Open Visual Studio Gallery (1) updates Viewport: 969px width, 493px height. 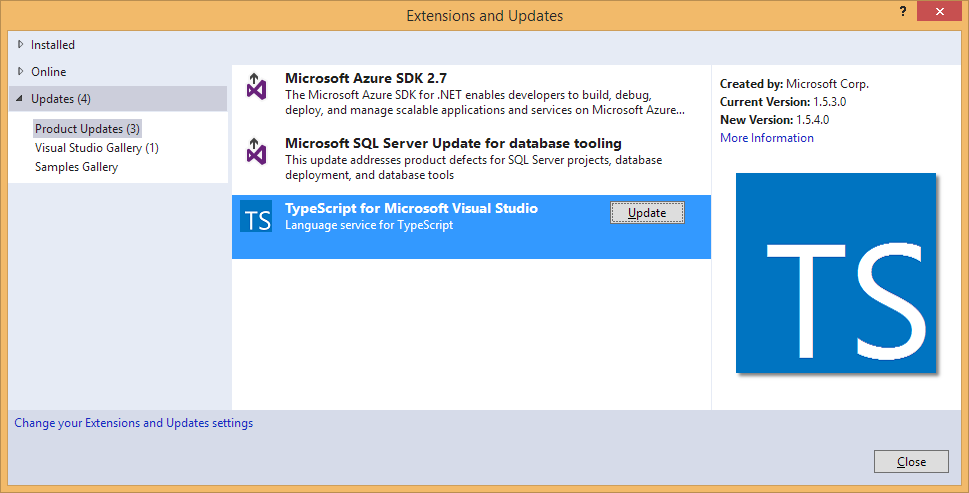tap(97, 148)
